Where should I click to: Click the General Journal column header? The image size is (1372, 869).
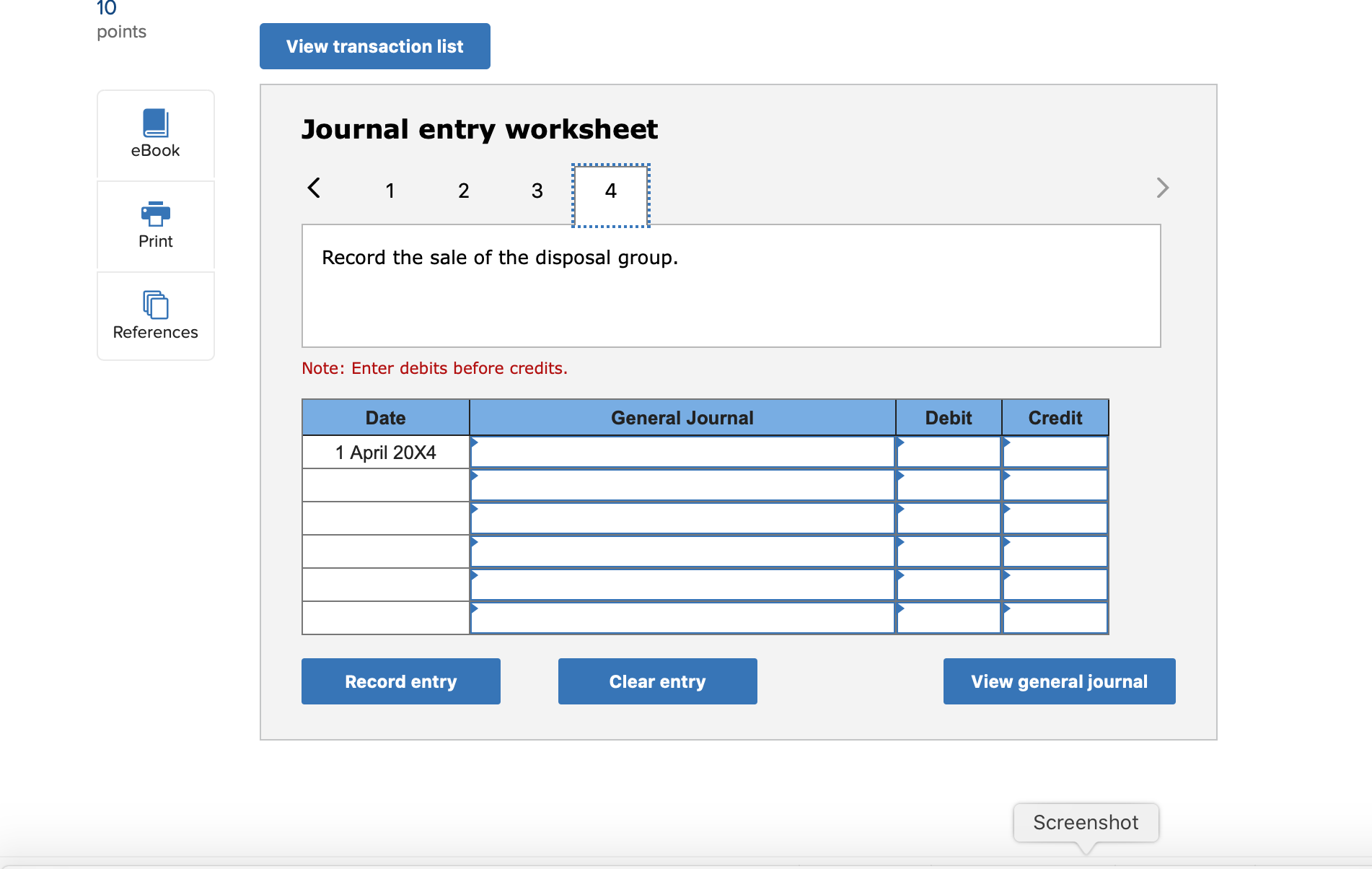tap(682, 418)
